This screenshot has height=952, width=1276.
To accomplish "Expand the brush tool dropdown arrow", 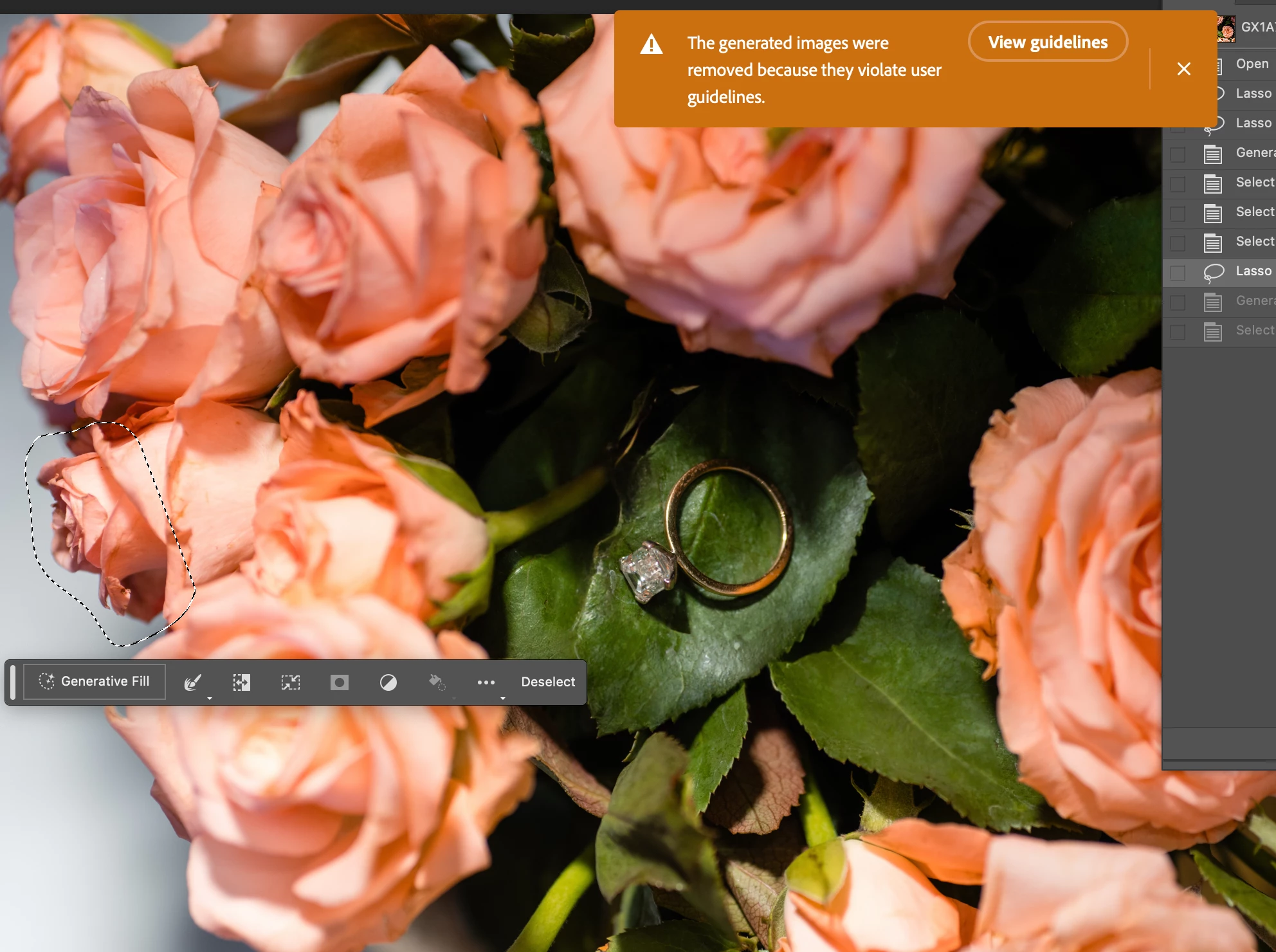I will click(x=210, y=698).
